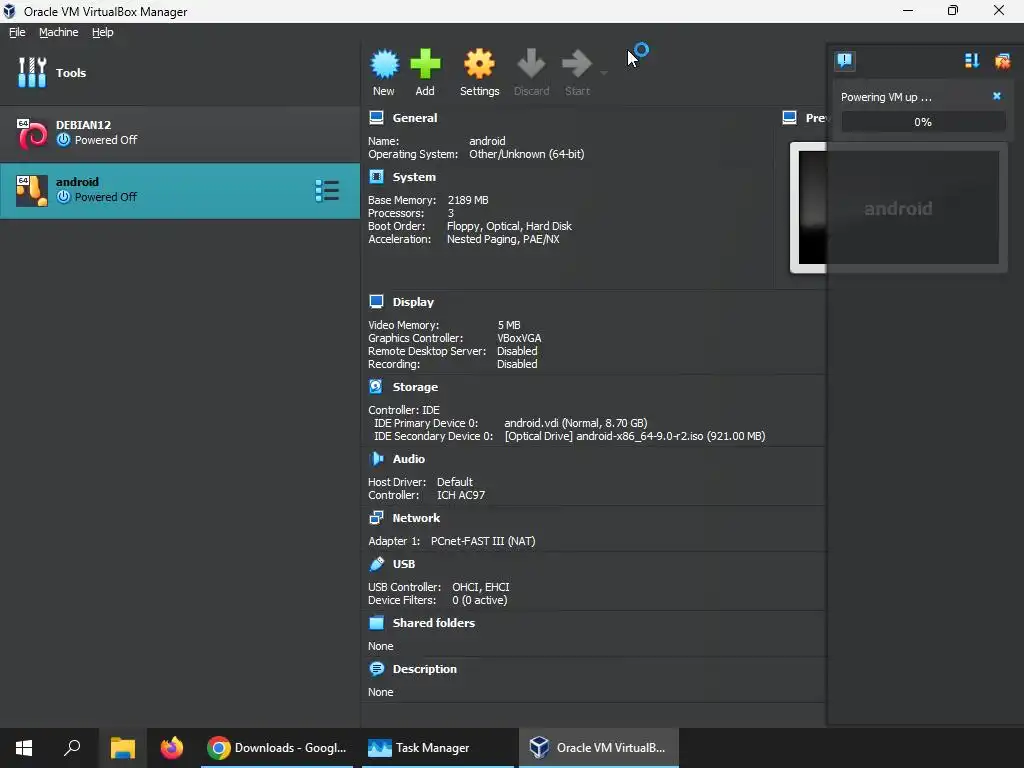Click the USB section plug icon

click(x=376, y=564)
